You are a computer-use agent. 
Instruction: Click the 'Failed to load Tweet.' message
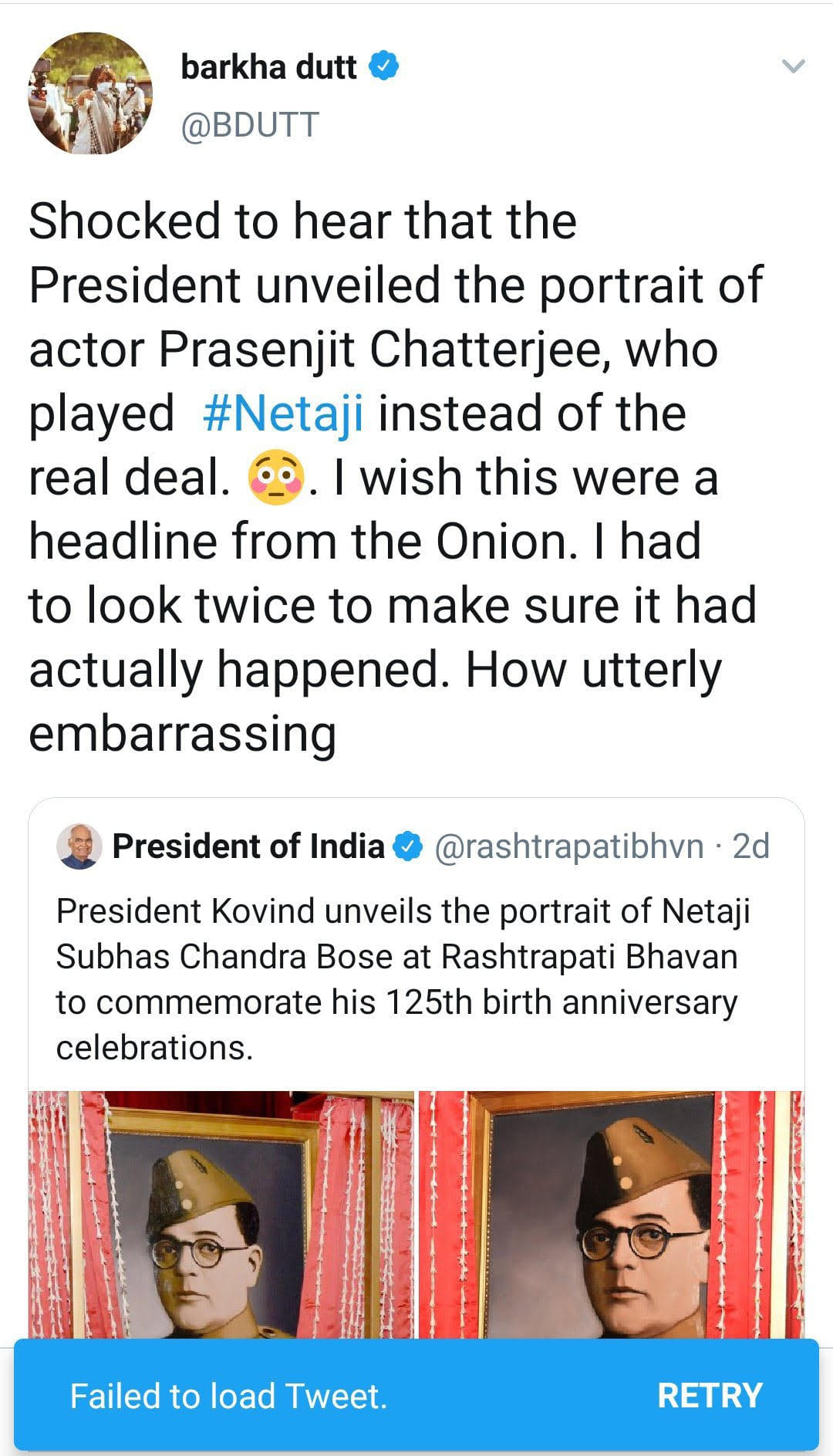228,1396
